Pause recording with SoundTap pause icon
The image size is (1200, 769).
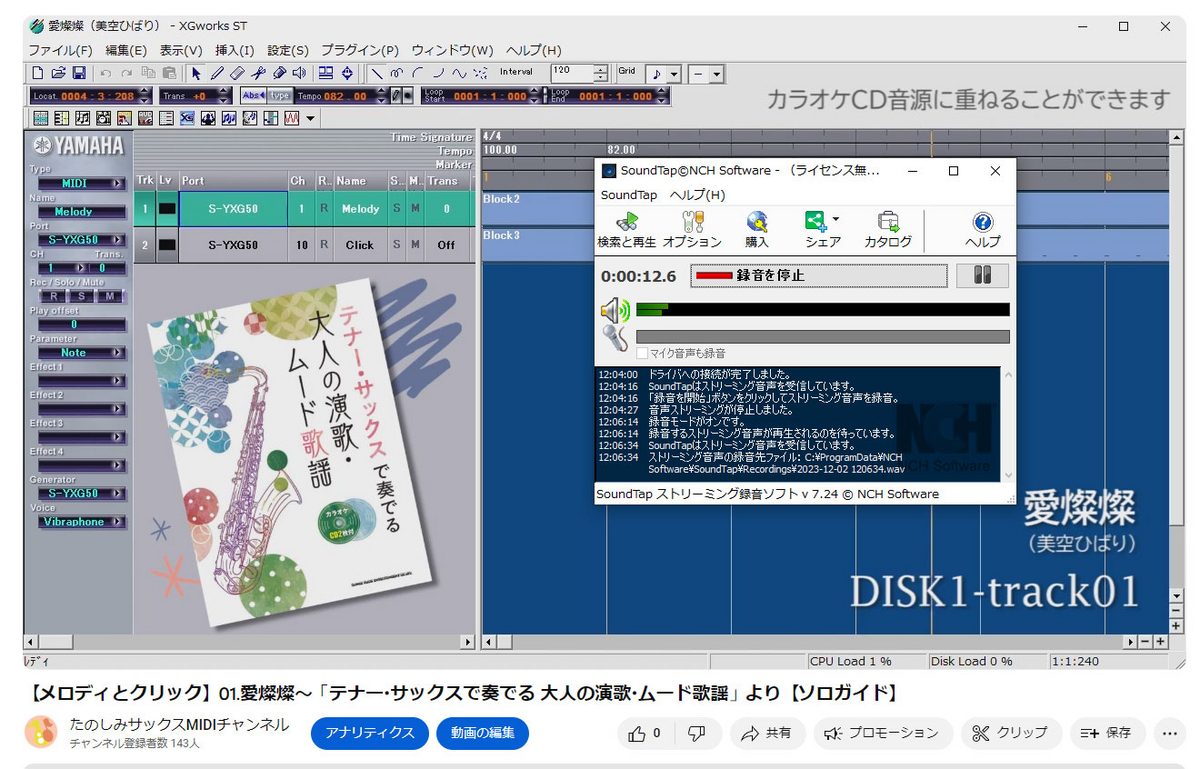click(983, 276)
